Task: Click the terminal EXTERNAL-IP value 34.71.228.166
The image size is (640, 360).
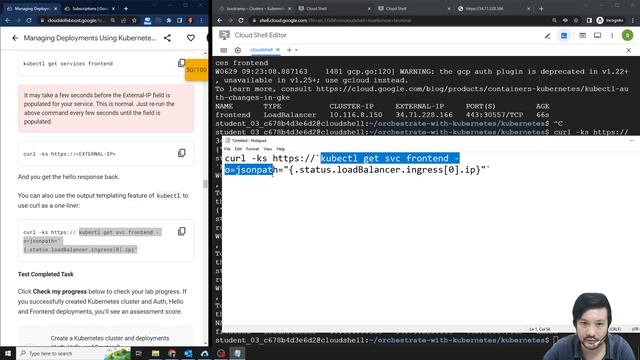Action: [424, 115]
